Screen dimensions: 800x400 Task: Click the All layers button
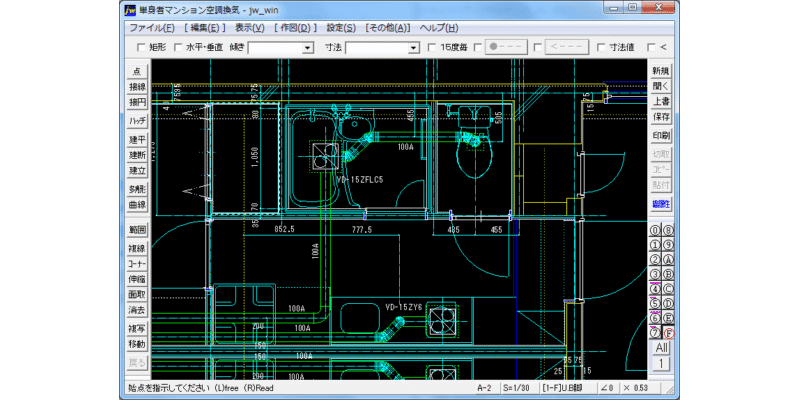(661, 348)
